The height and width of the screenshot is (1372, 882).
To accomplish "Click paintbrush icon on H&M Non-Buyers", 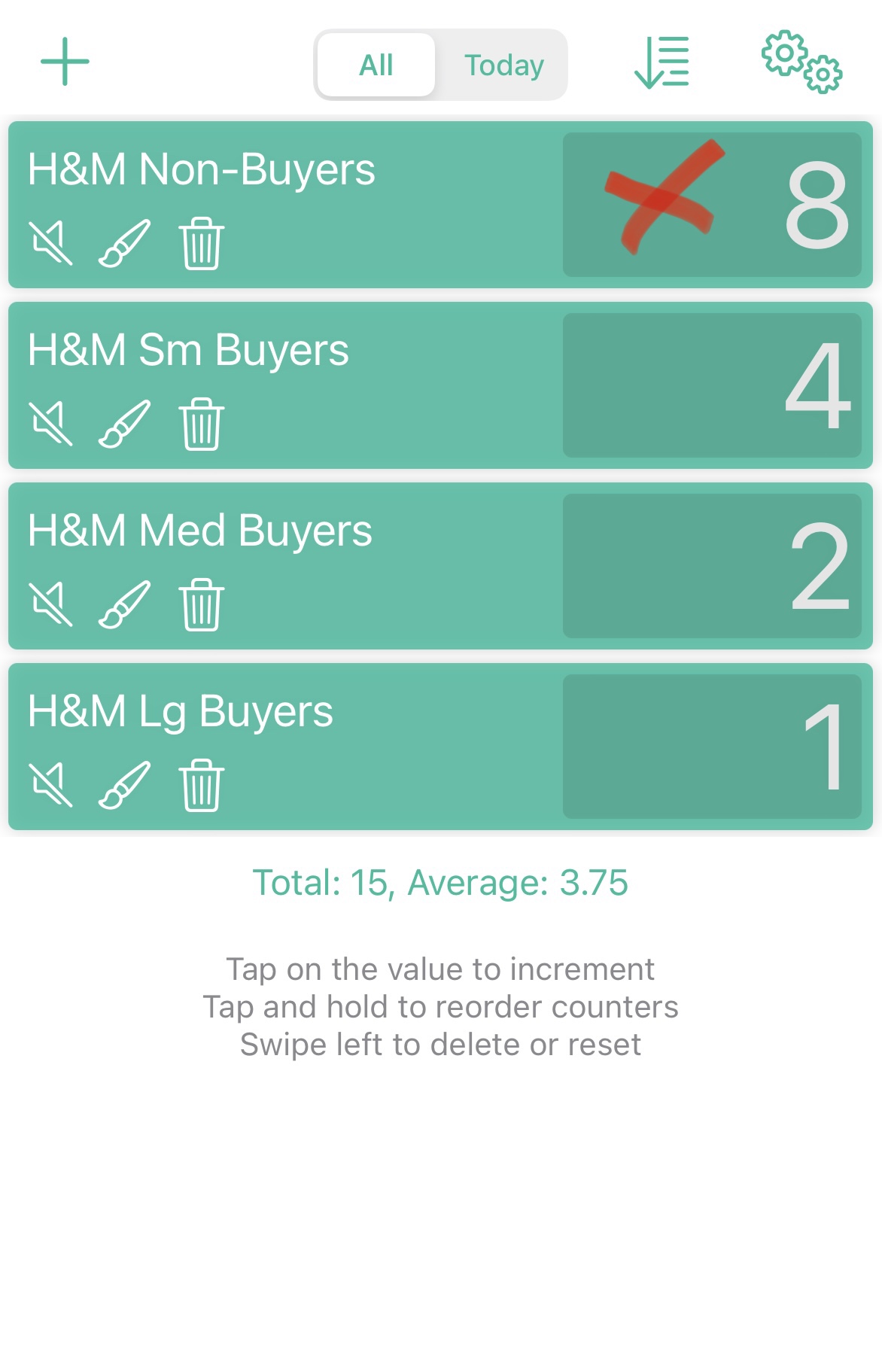I will [124, 243].
